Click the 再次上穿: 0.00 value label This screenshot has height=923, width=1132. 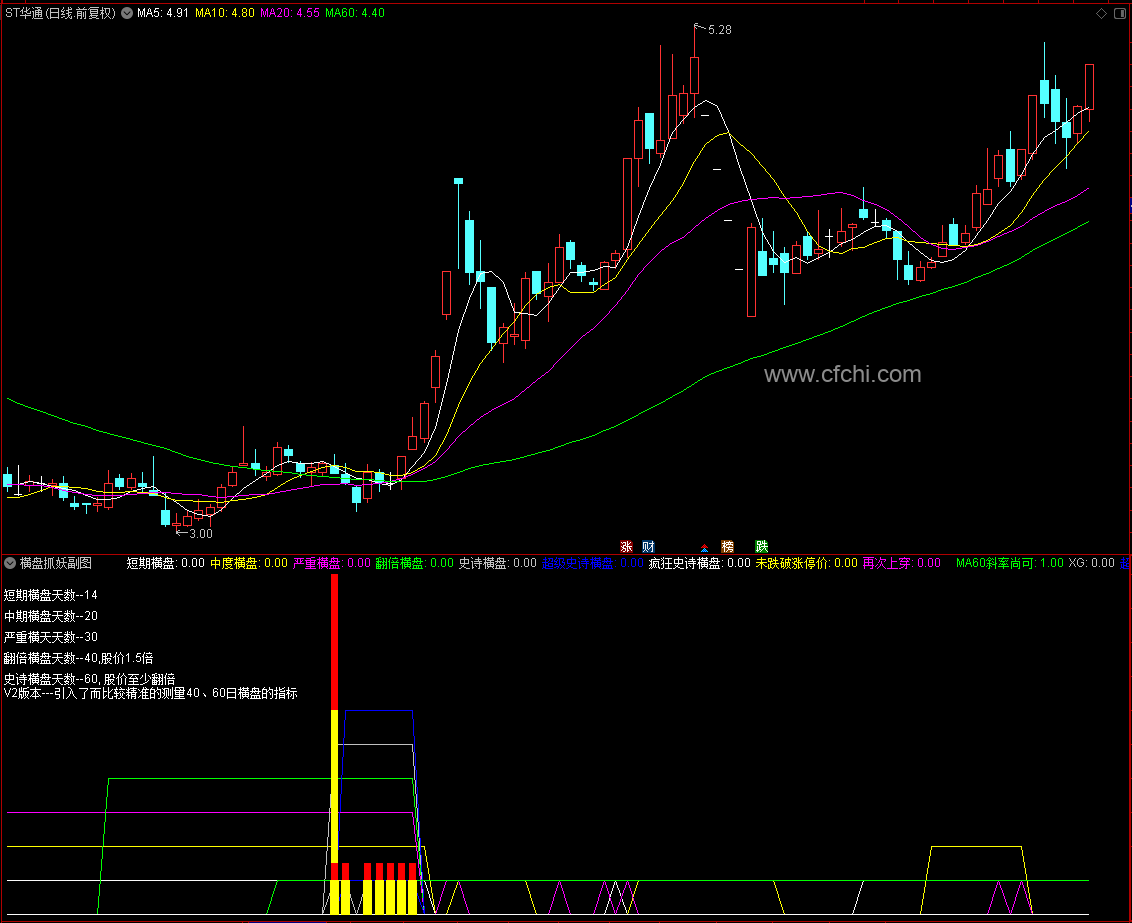(902, 563)
